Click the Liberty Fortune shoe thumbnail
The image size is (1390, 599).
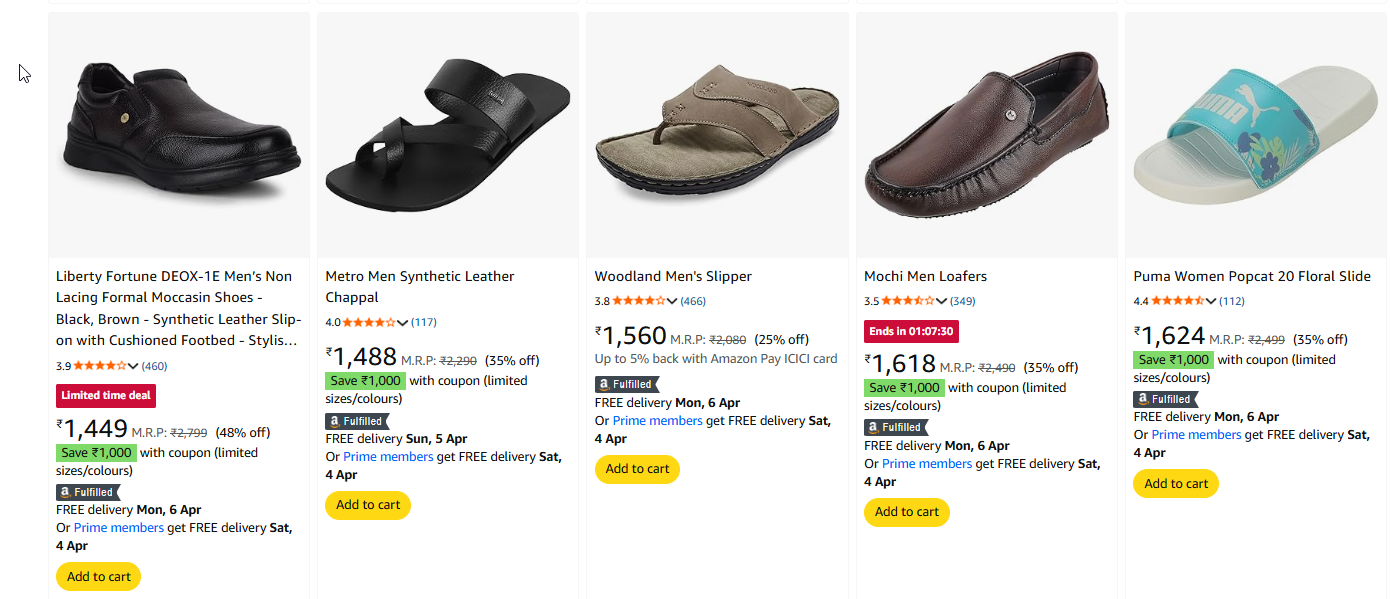coord(179,135)
